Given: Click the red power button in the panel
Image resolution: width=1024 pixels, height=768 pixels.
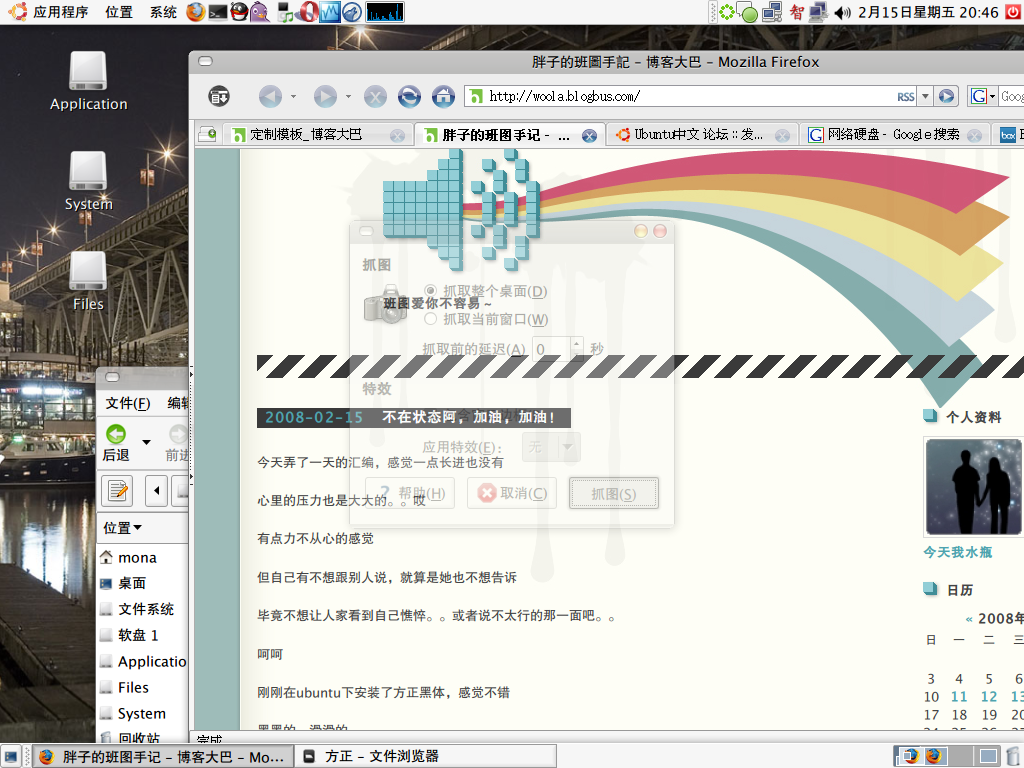Looking at the screenshot, I should point(1013,12).
